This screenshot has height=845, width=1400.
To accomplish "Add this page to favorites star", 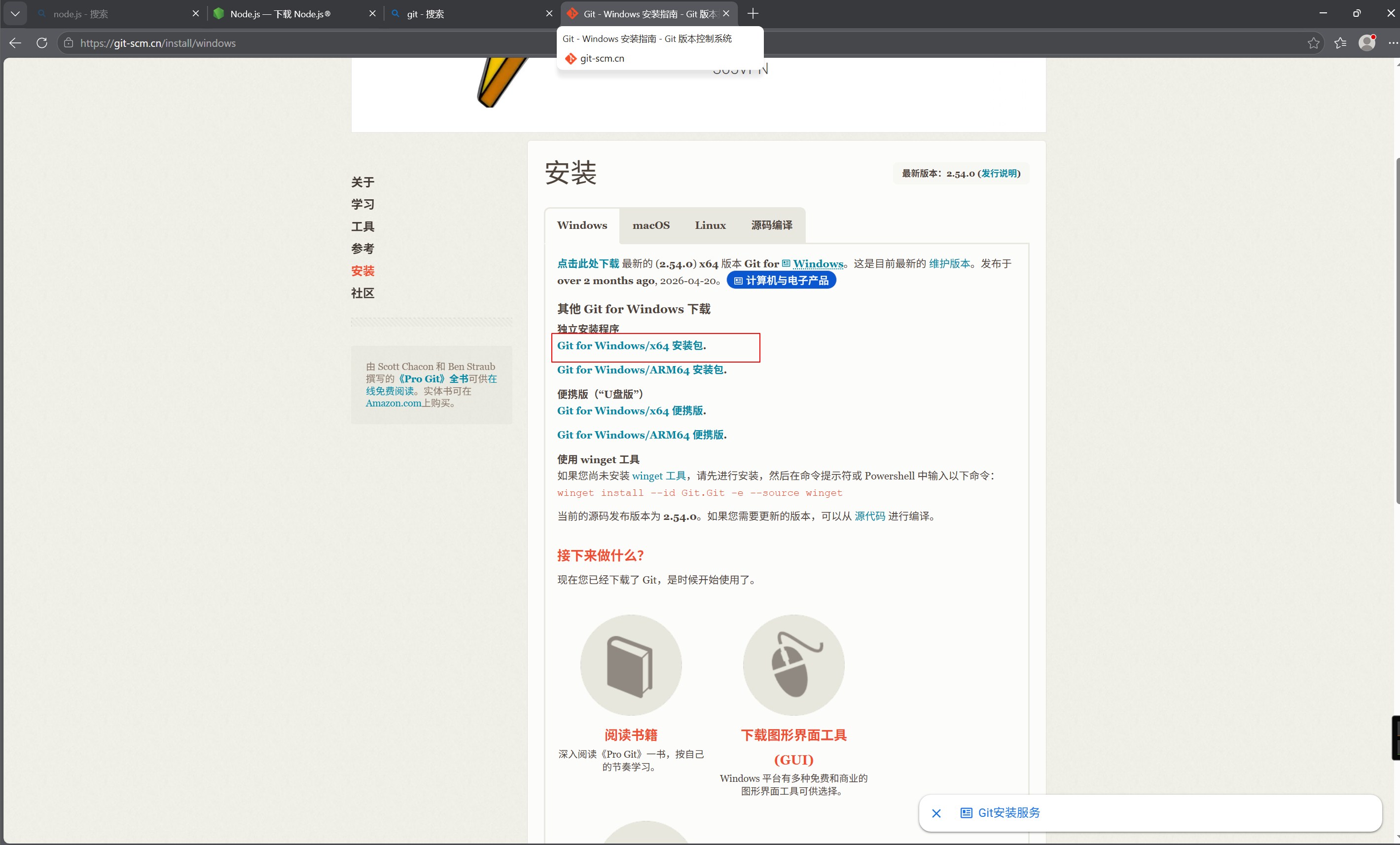I will [x=1313, y=43].
